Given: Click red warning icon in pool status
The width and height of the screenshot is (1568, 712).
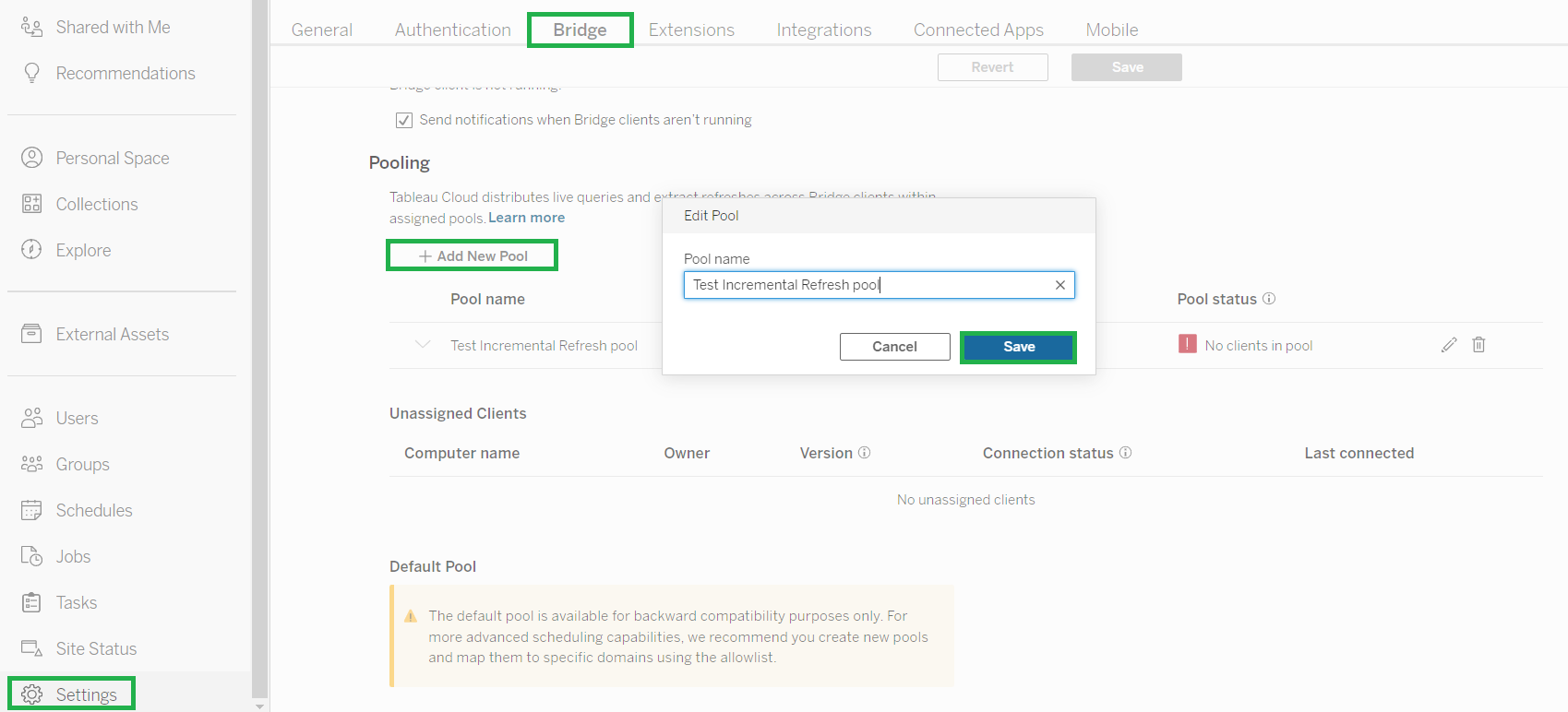Looking at the screenshot, I should click(x=1188, y=344).
